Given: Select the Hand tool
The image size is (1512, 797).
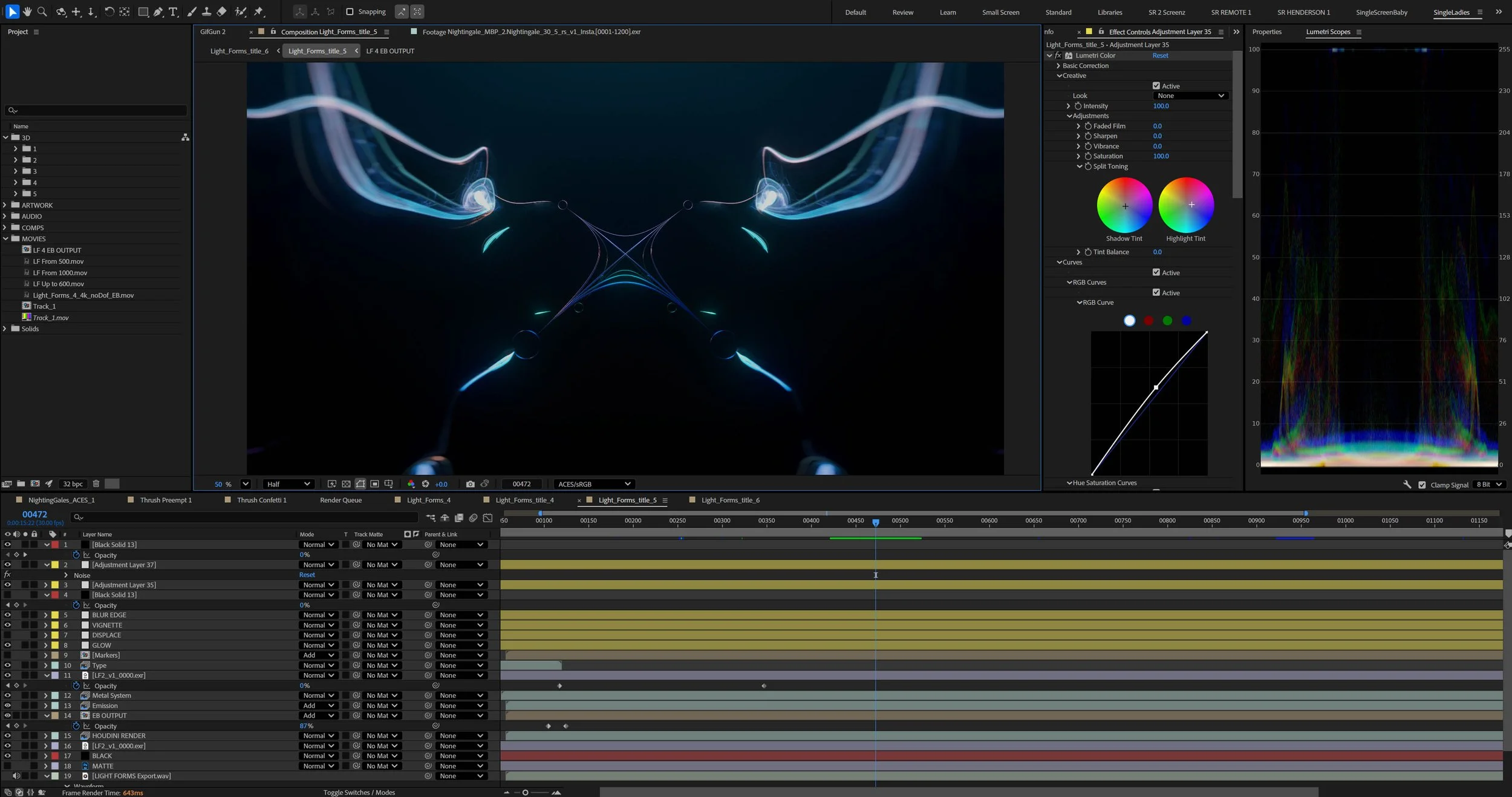Looking at the screenshot, I should click(x=27, y=11).
